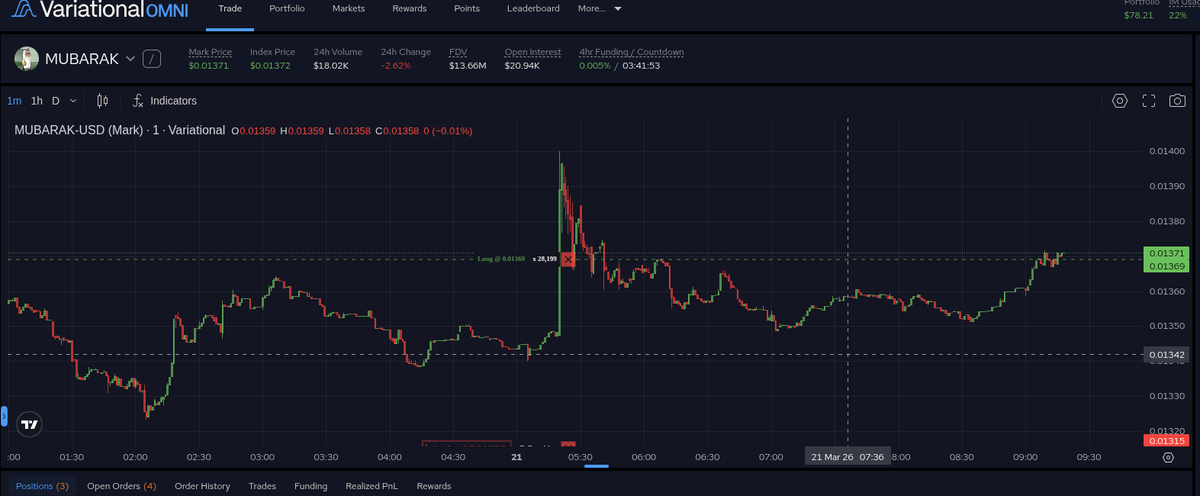Click the 0.01342 crosshair price label
Screen dimensions: 1200x496
pyautogui.click(x=1167, y=355)
